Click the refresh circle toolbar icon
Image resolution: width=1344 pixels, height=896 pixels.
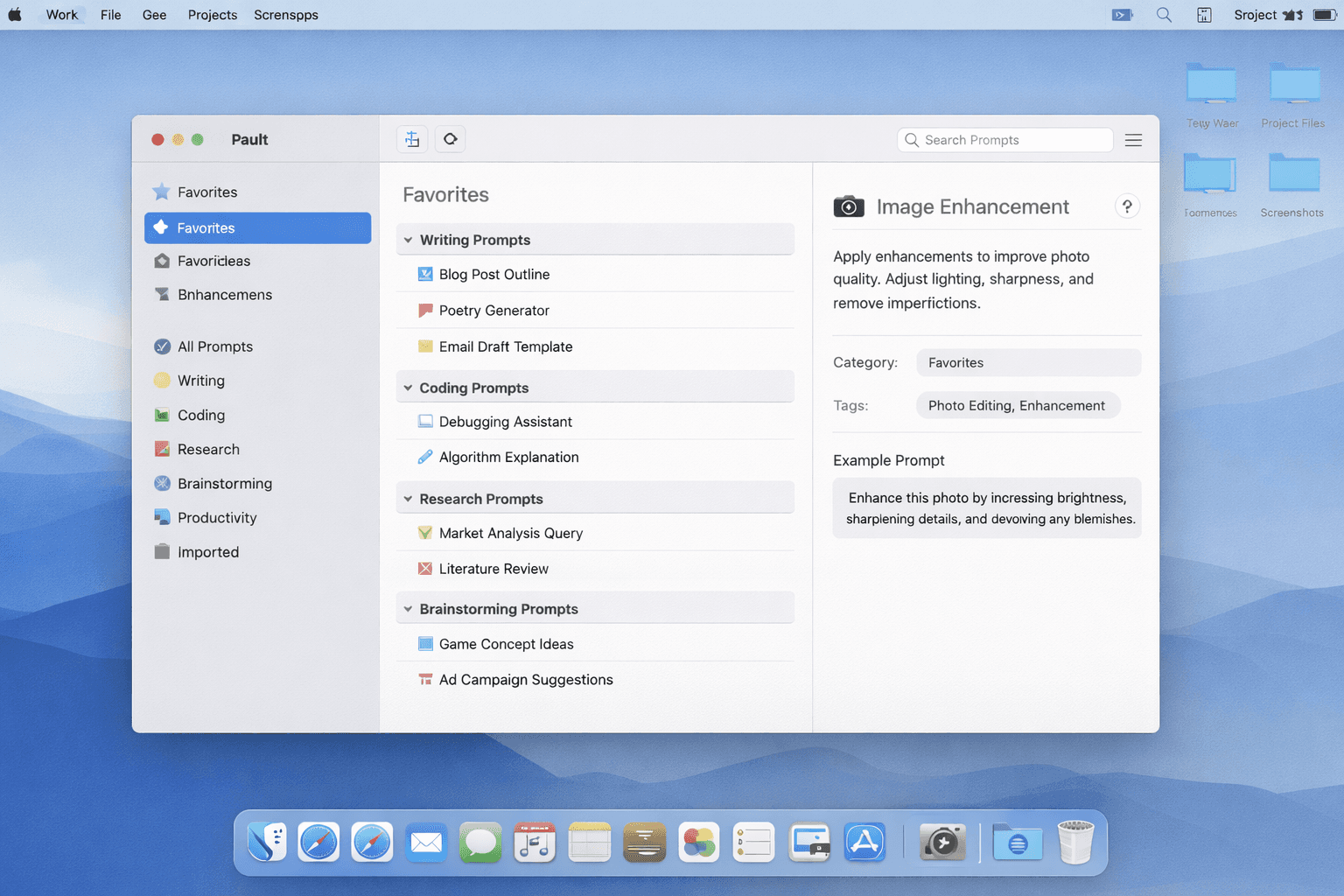[x=450, y=139]
